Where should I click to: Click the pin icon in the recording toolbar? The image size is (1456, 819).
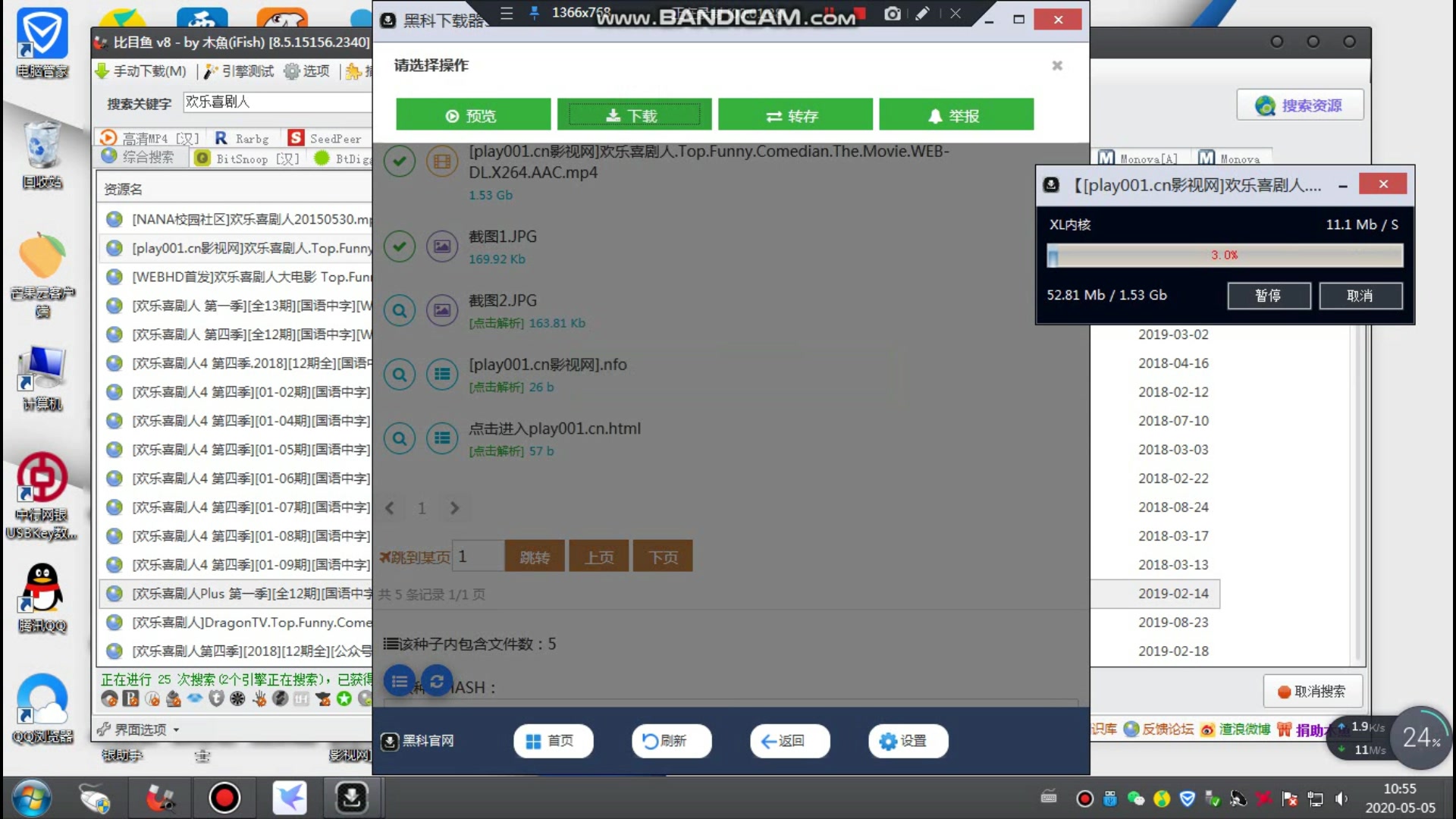(534, 13)
